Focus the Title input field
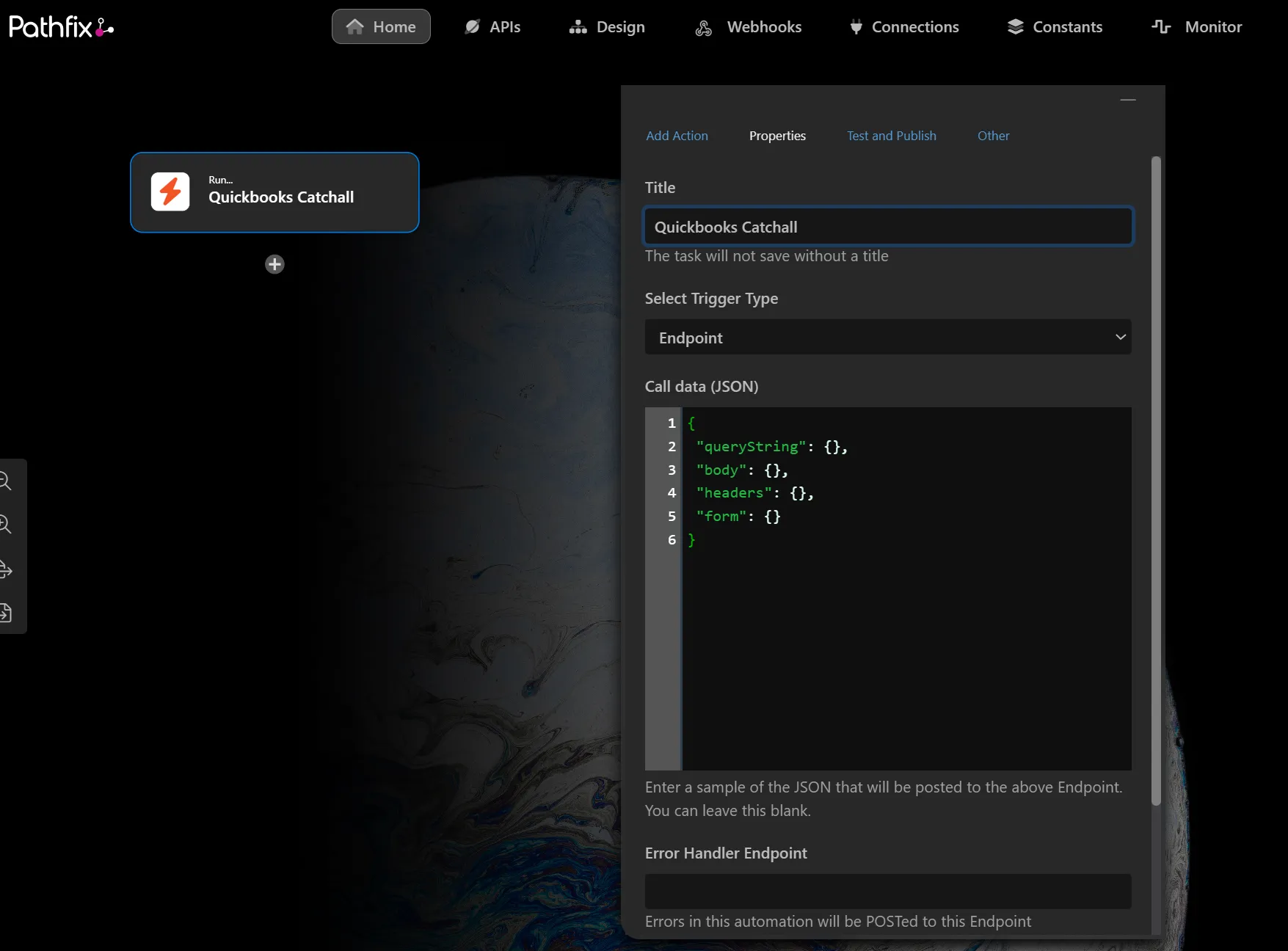 [888, 227]
